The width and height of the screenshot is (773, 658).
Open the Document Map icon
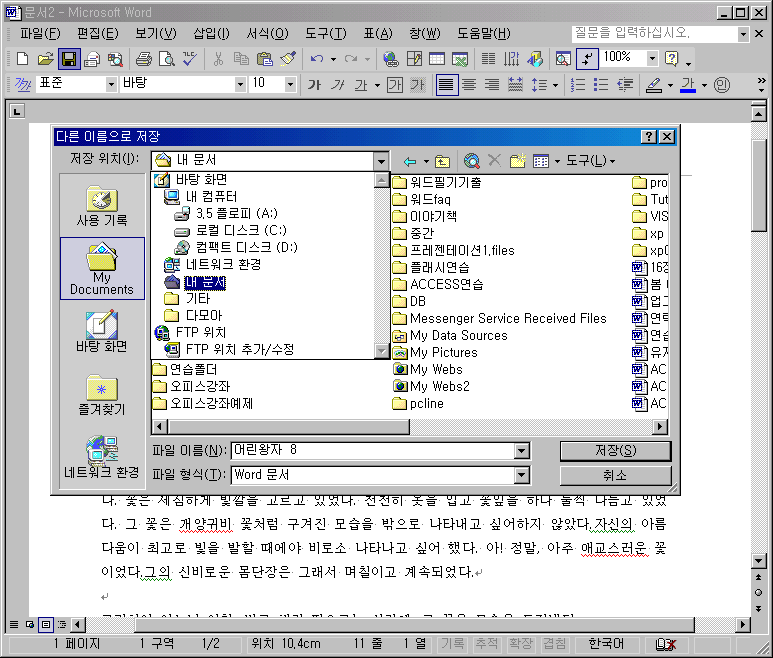pyautogui.click(x=563, y=59)
